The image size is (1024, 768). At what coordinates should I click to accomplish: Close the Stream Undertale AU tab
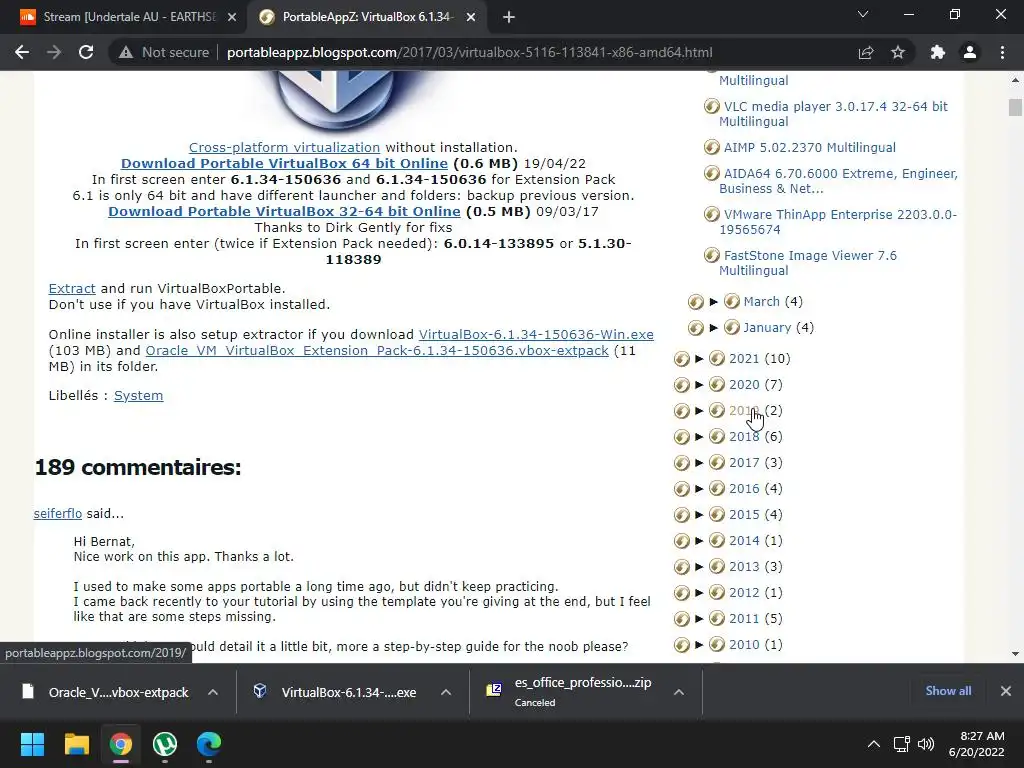point(232,18)
